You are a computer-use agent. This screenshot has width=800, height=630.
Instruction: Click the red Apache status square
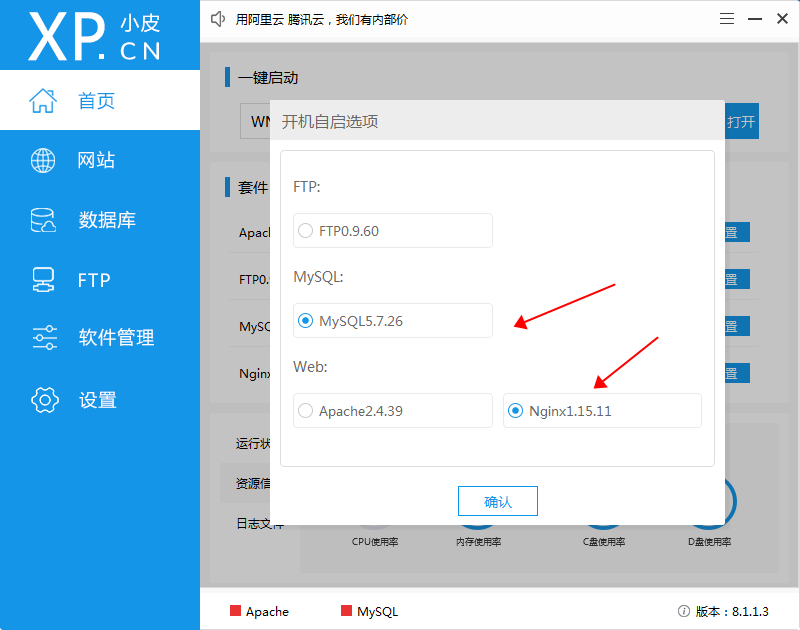click(235, 611)
